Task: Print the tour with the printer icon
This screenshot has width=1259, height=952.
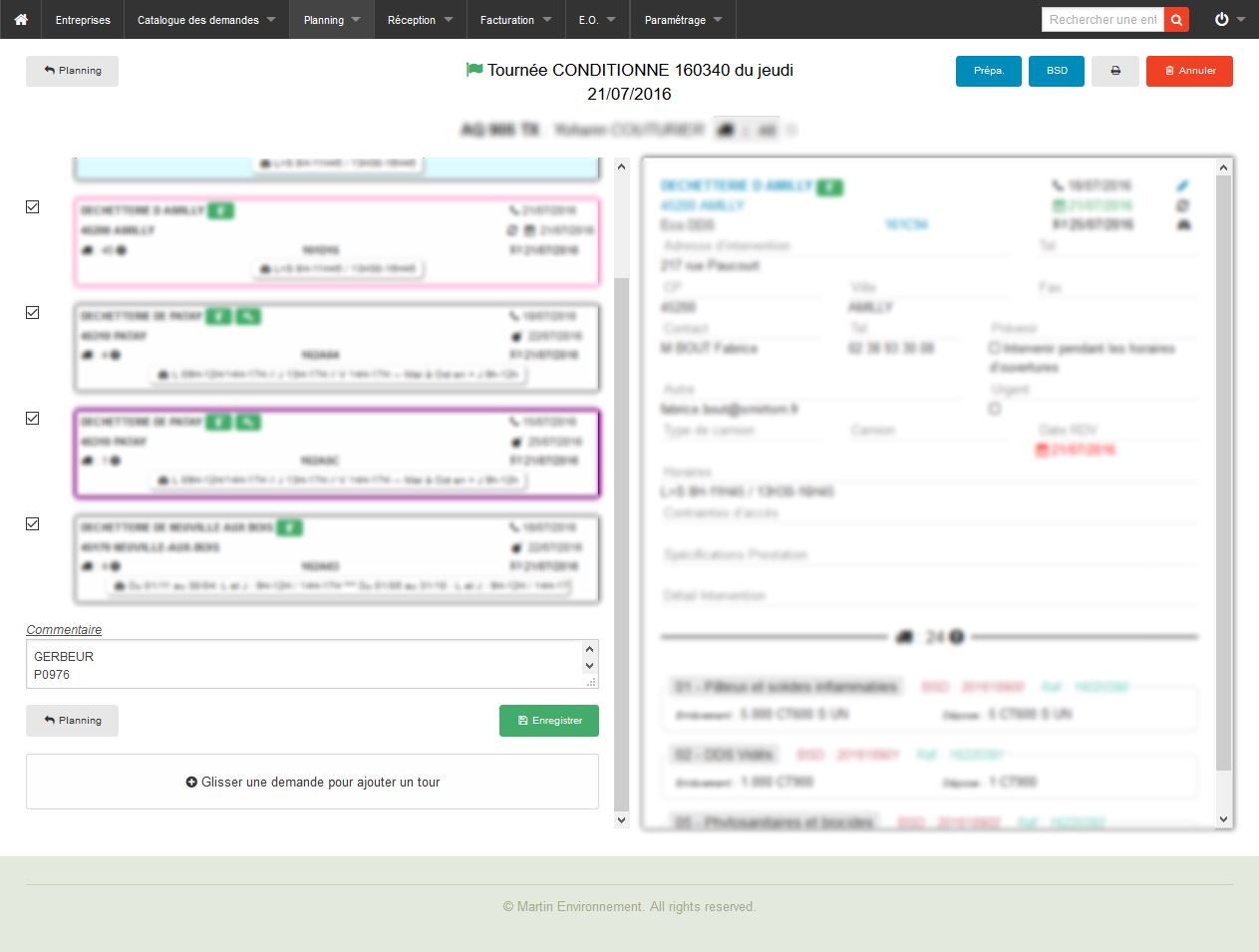Action: (x=1114, y=71)
